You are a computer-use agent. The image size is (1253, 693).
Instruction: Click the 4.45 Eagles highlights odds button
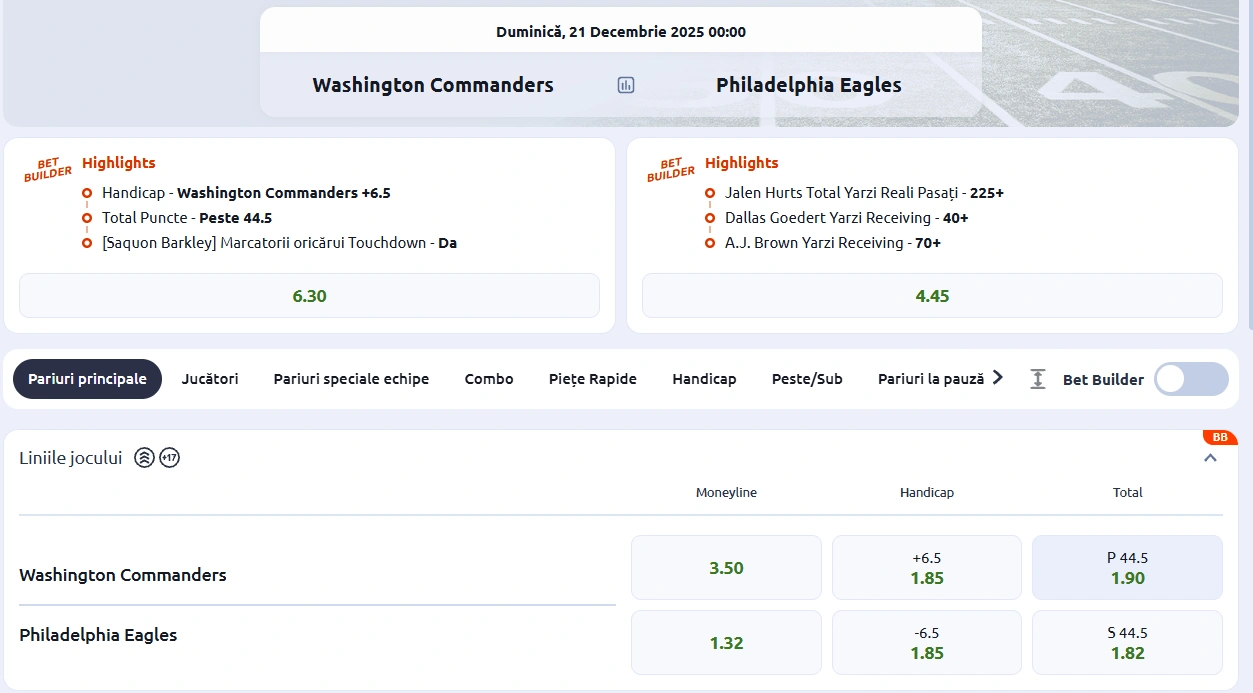click(932, 295)
